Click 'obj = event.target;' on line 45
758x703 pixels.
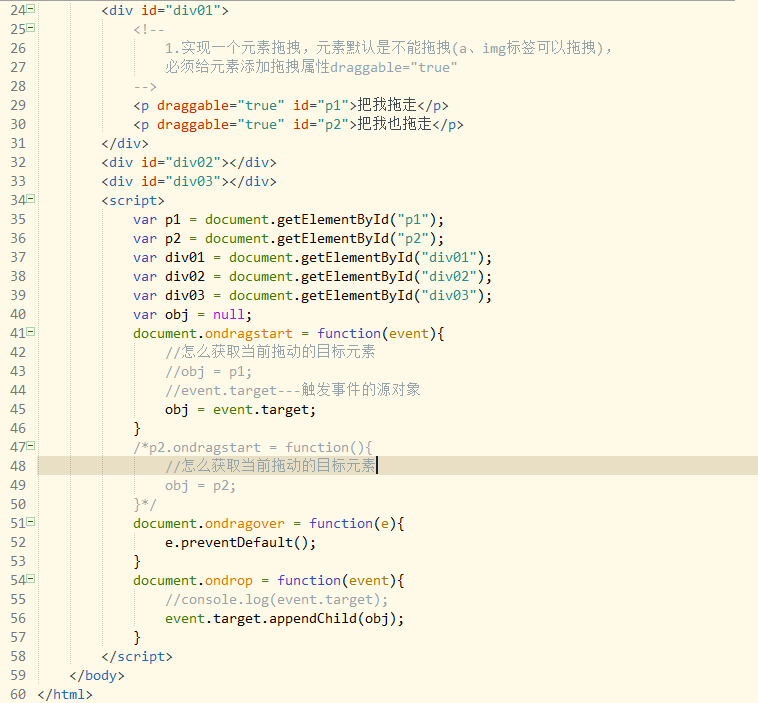click(x=240, y=410)
